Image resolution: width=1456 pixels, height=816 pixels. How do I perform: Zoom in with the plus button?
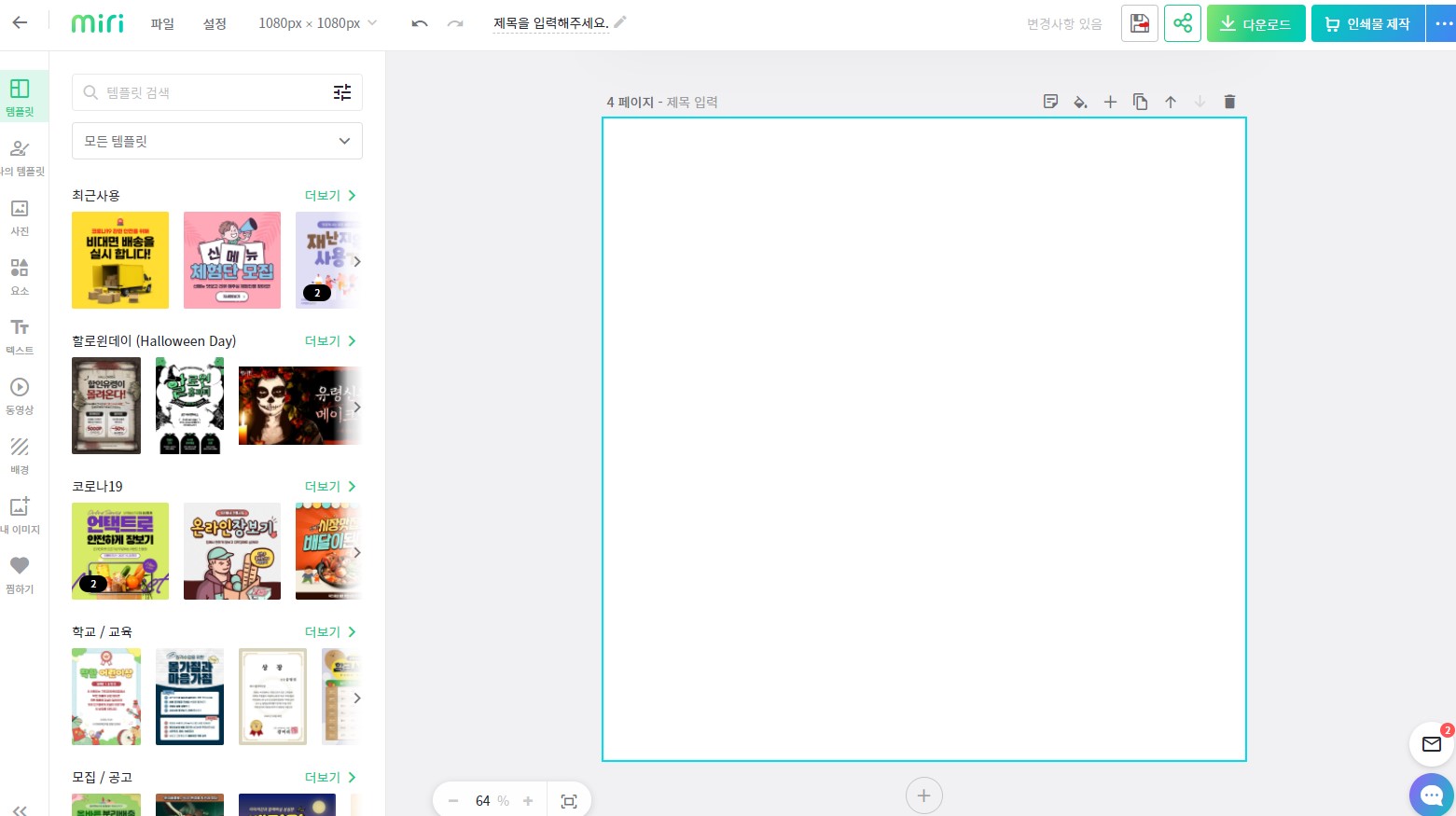[528, 801]
